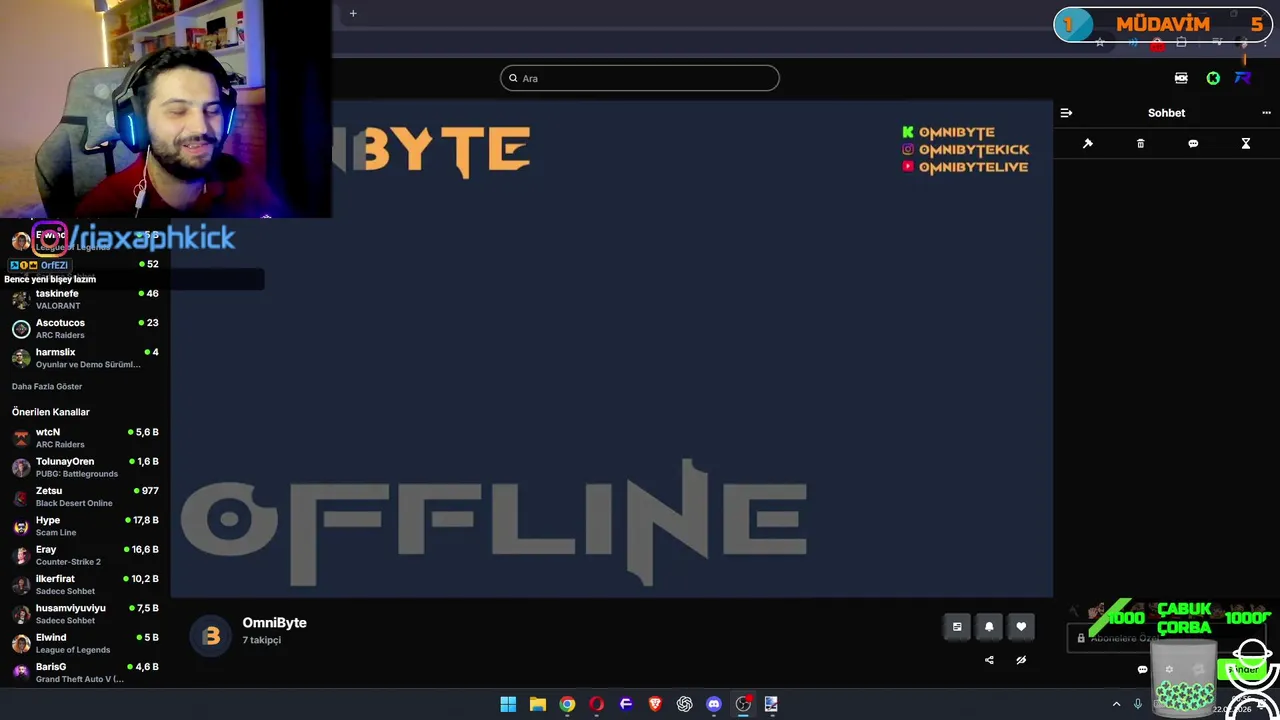Open the Windows Start menu
This screenshot has height=720, width=1280.
coord(508,704)
